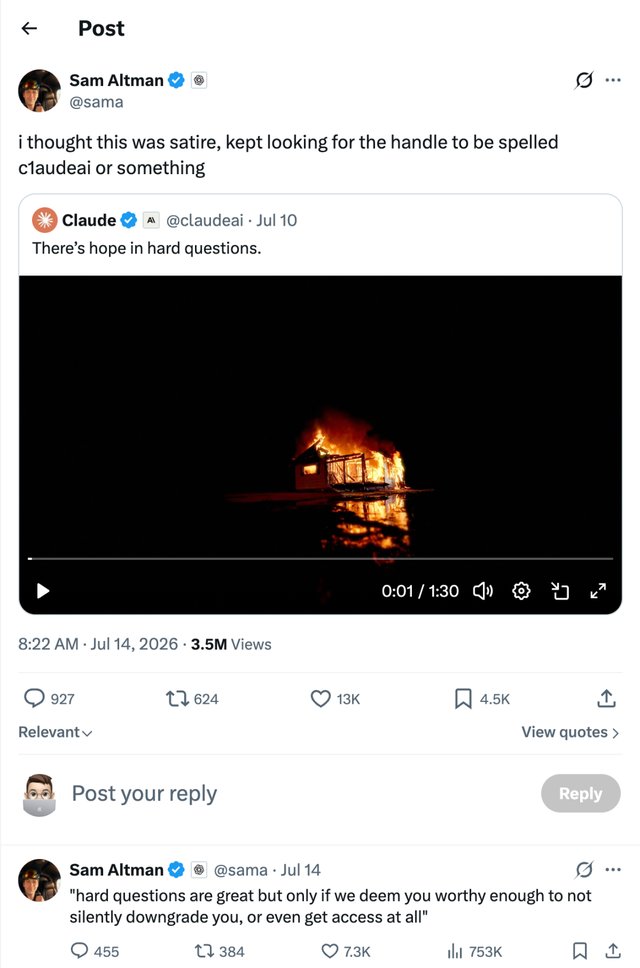640x968 pixels.
Task: Bookmark the post with 4.5K bookmarks
Action: click(x=463, y=699)
